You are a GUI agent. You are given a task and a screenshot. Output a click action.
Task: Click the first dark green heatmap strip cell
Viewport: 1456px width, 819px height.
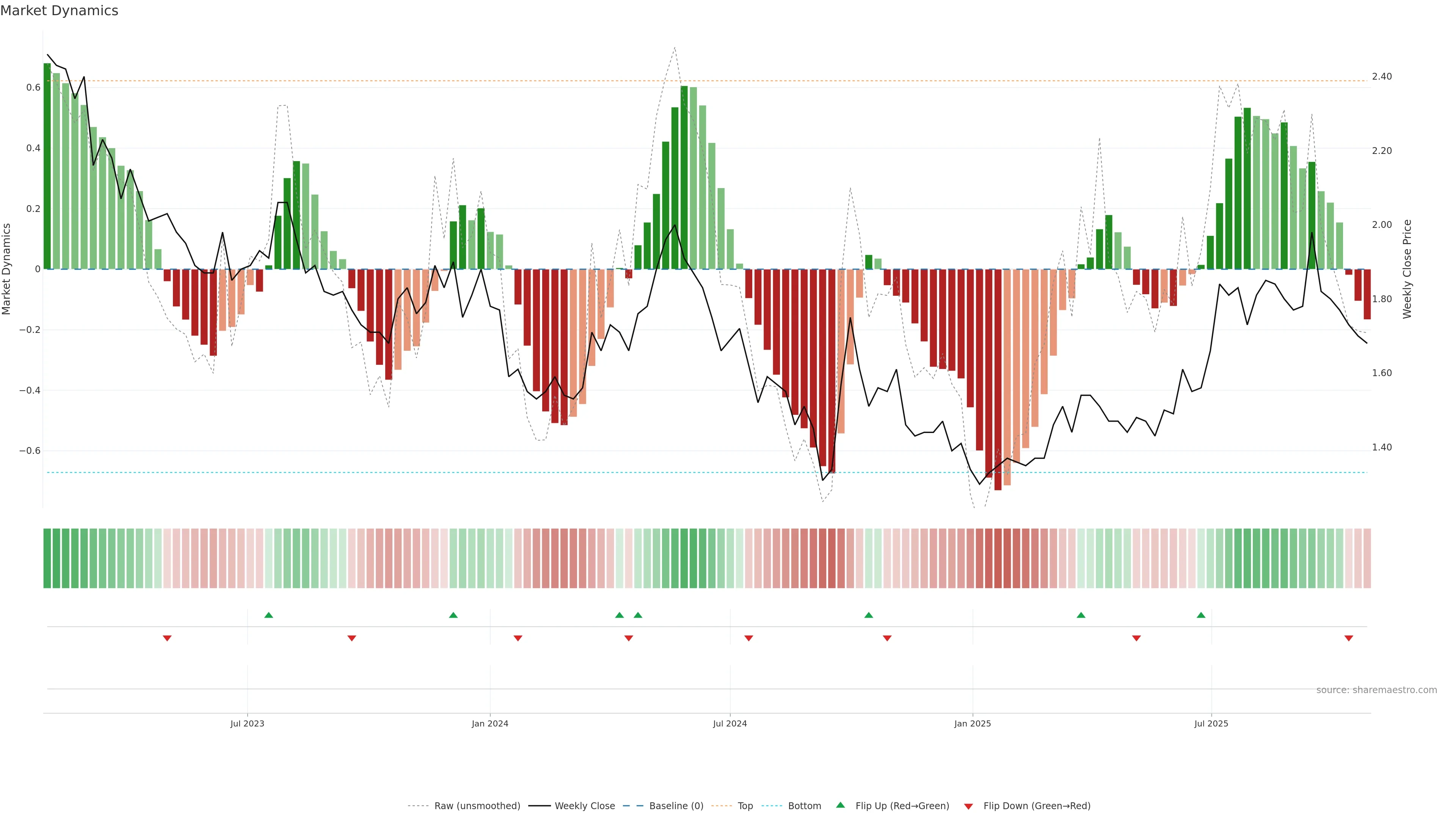coord(47,558)
